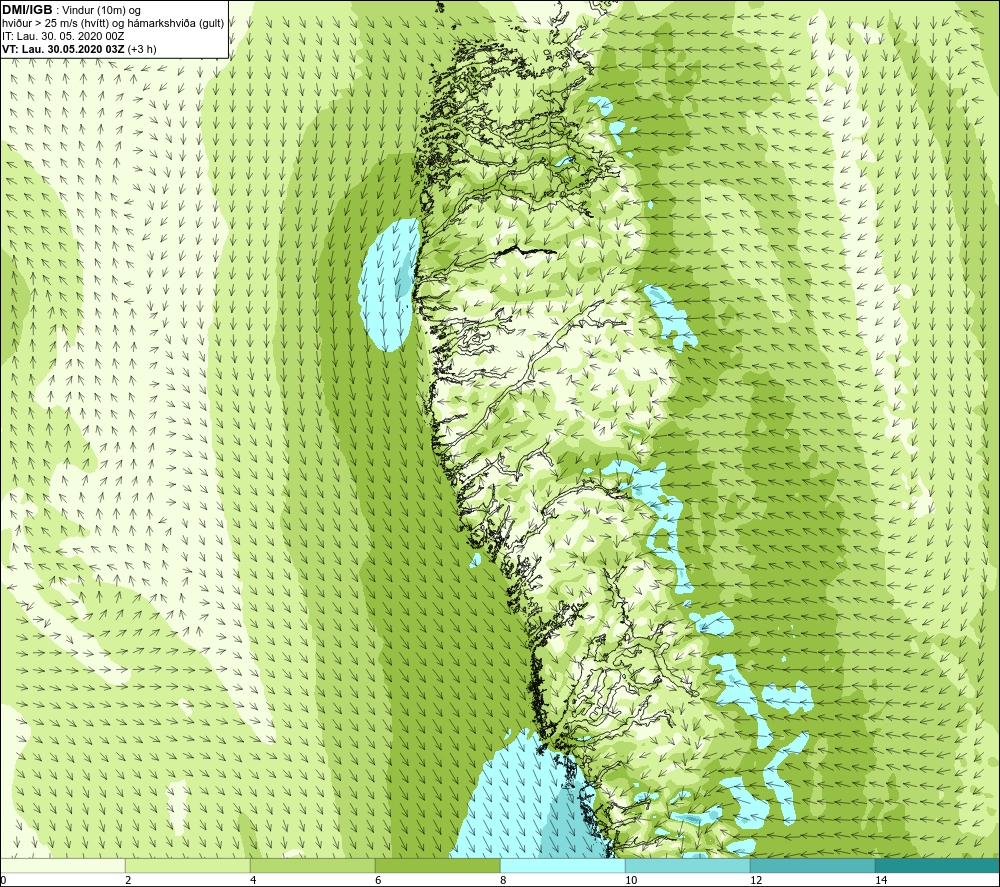This screenshot has height=887, width=1000.
Task: Click the "10" scale label
Action: tap(631, 880)
